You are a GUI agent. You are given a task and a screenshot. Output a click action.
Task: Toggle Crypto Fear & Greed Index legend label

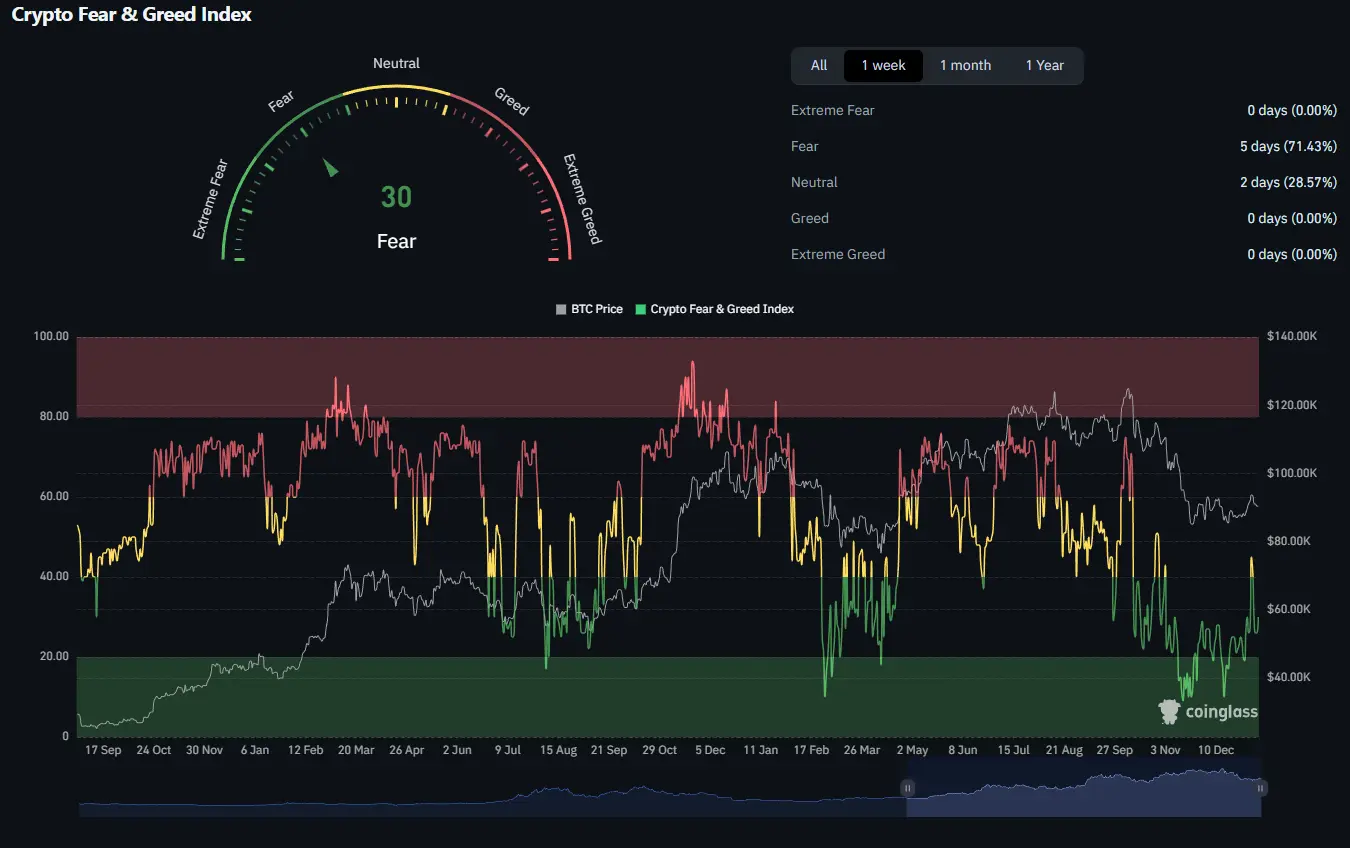721,309
